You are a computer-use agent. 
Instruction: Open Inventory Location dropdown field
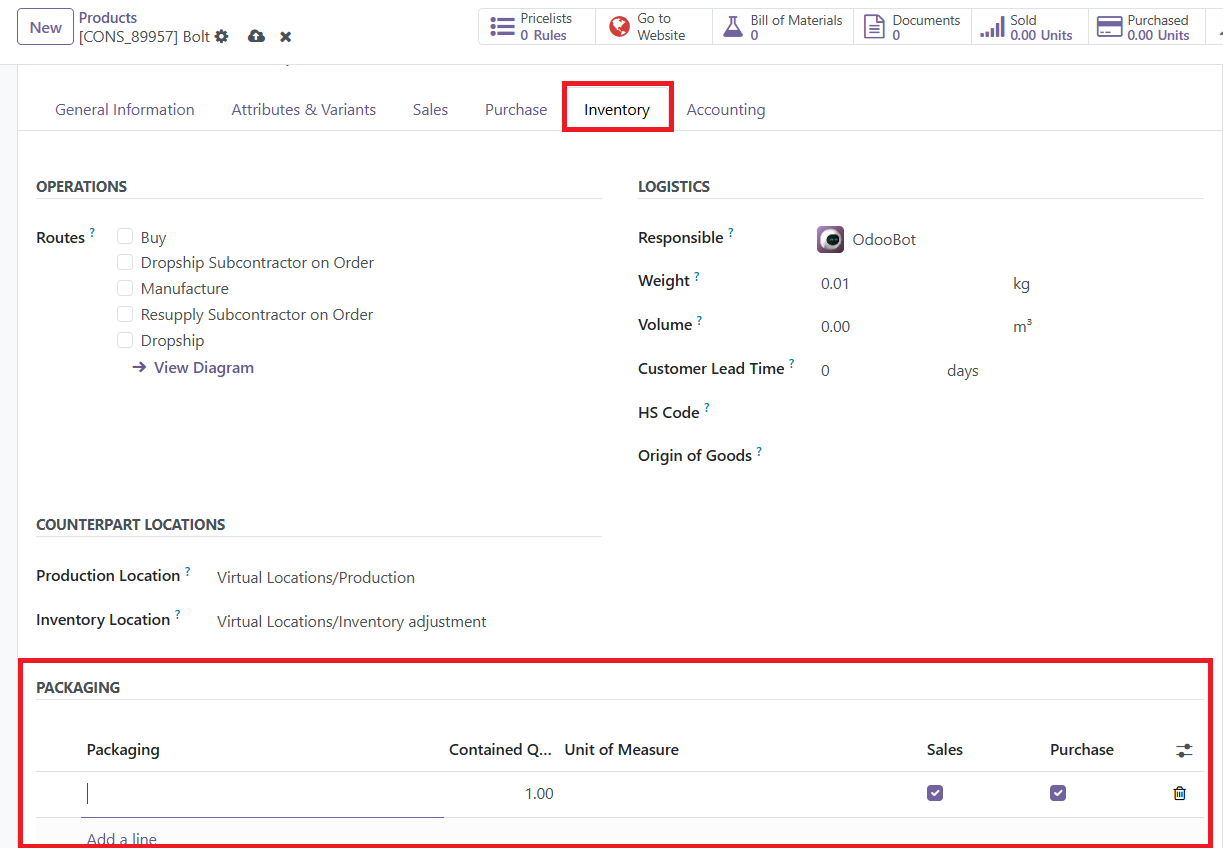[408, 621]
